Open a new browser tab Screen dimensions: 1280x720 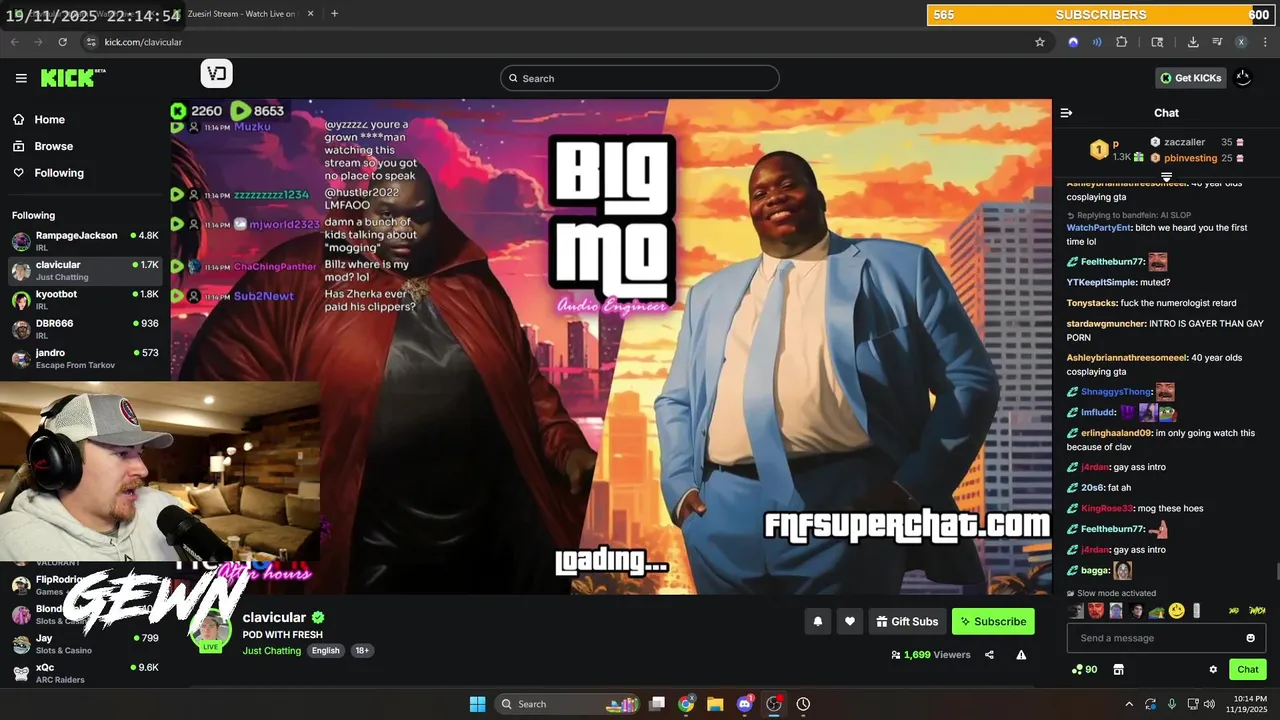pyautogui.click(x=334, y=14)
